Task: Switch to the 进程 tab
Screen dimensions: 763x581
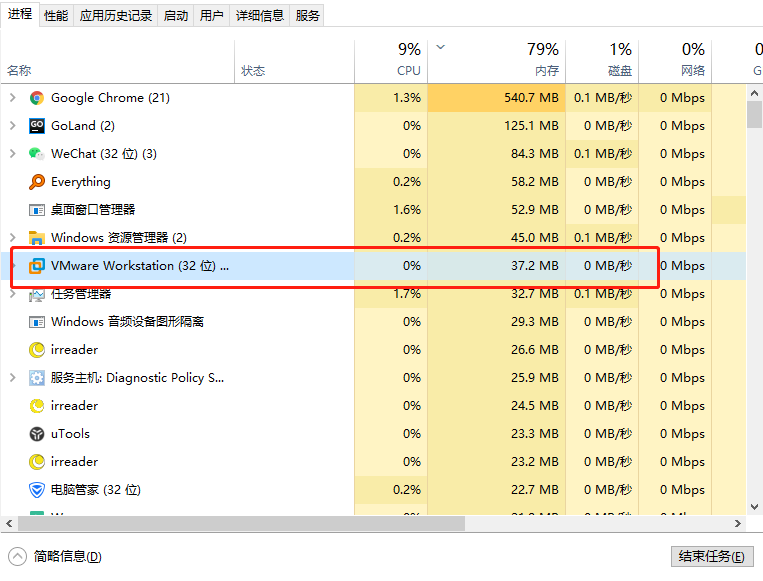Action: pyautogui.click(x=20, y=14)
